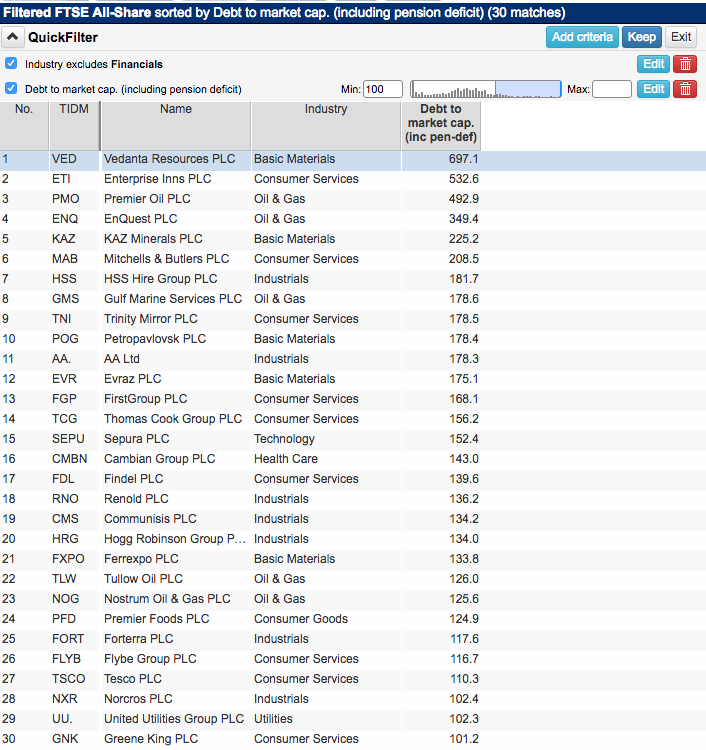Sort by the TIDM column header
The width and height of the screenshot is (706, 750).
[74, 126]
